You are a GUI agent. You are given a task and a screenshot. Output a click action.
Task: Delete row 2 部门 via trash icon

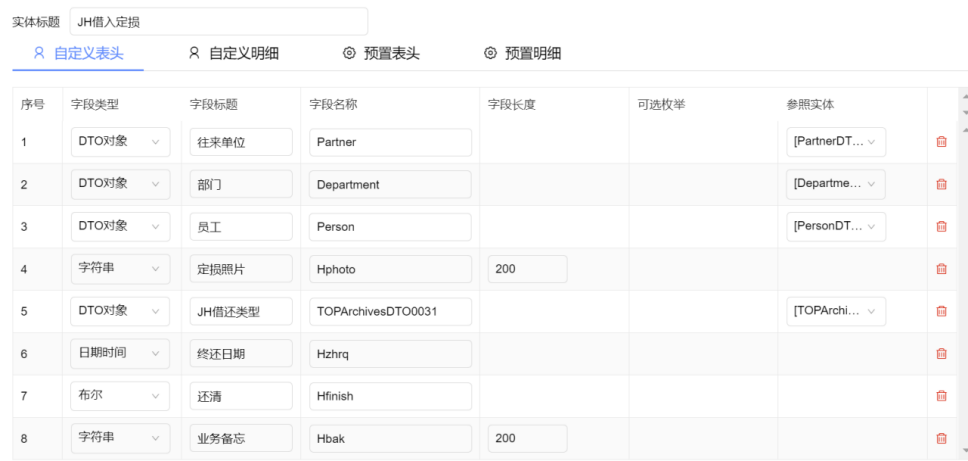[941, 184]
